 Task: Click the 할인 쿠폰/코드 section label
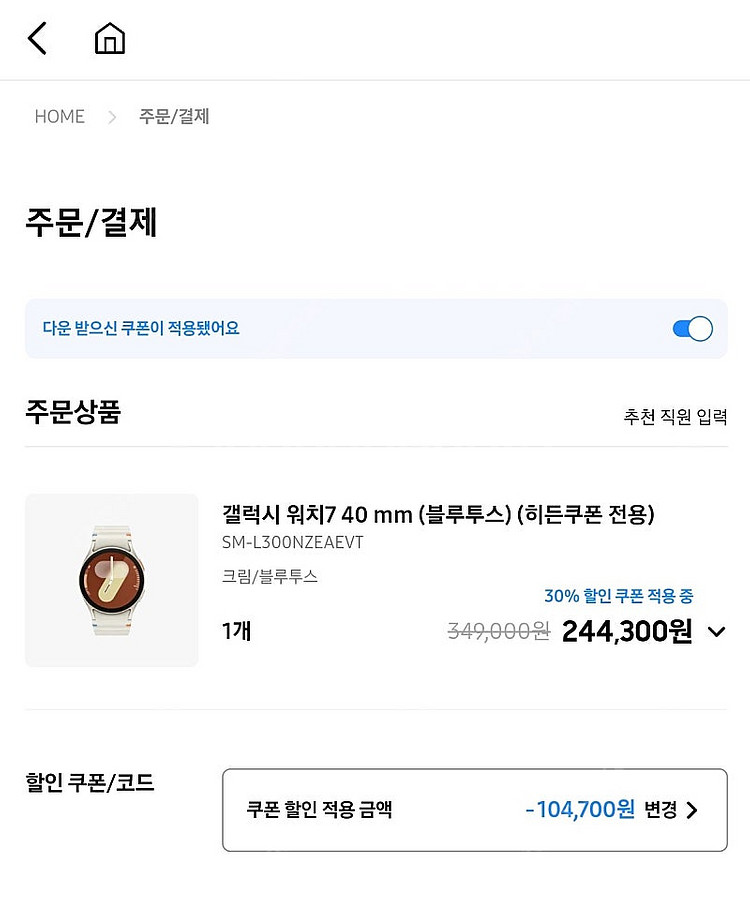point(90,783)
